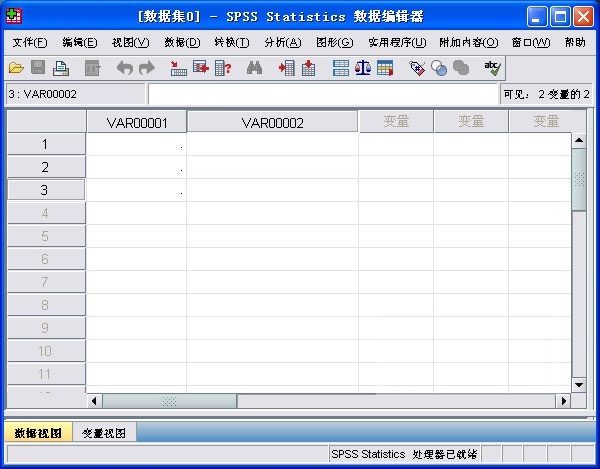600x469 pixels.
Task: Open the Dialog Recall icon
Action: click(92, 68)
